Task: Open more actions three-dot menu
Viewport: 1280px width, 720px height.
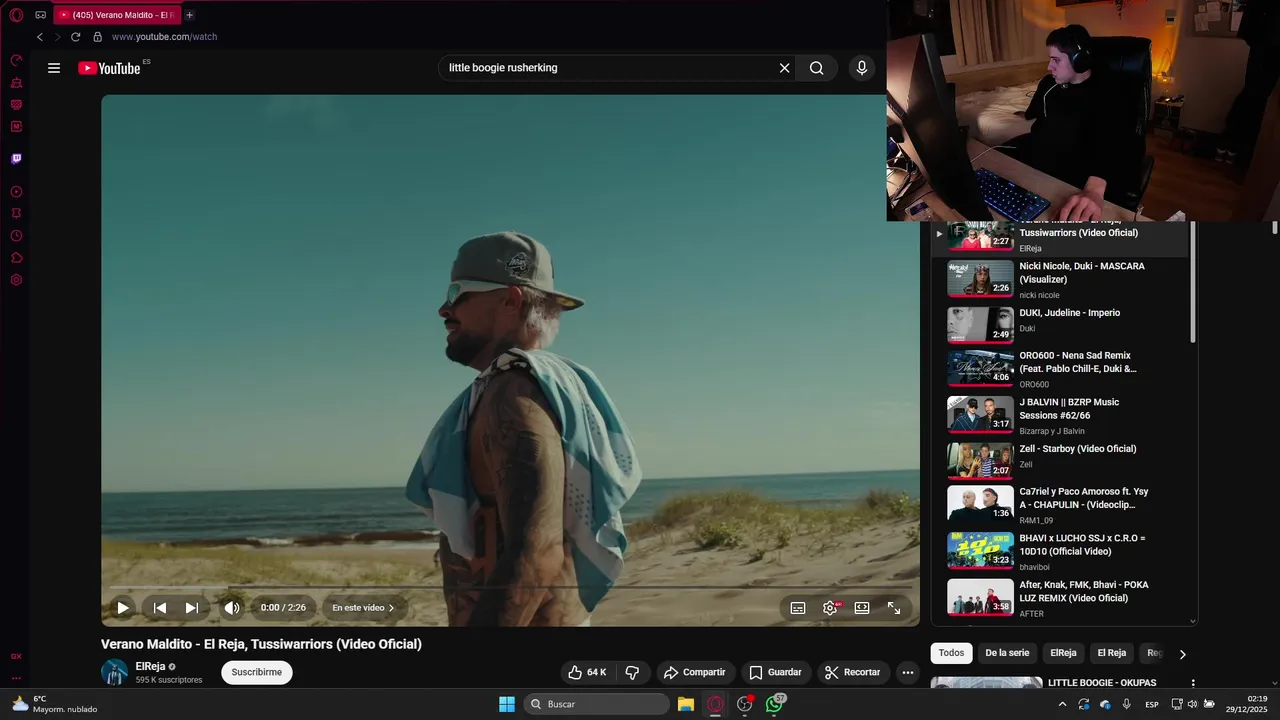Action: click(908, 672)
